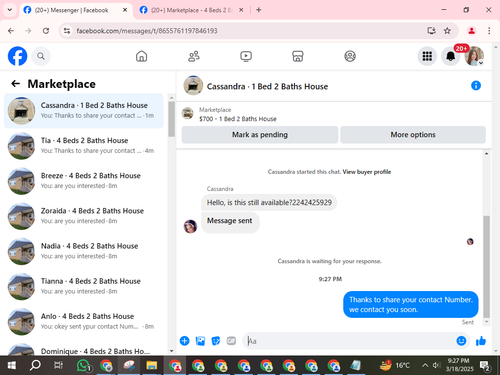Click the Cassandra chat header avatar
The height and width of the screenshot is (375, 500).
tap(193, 86)
